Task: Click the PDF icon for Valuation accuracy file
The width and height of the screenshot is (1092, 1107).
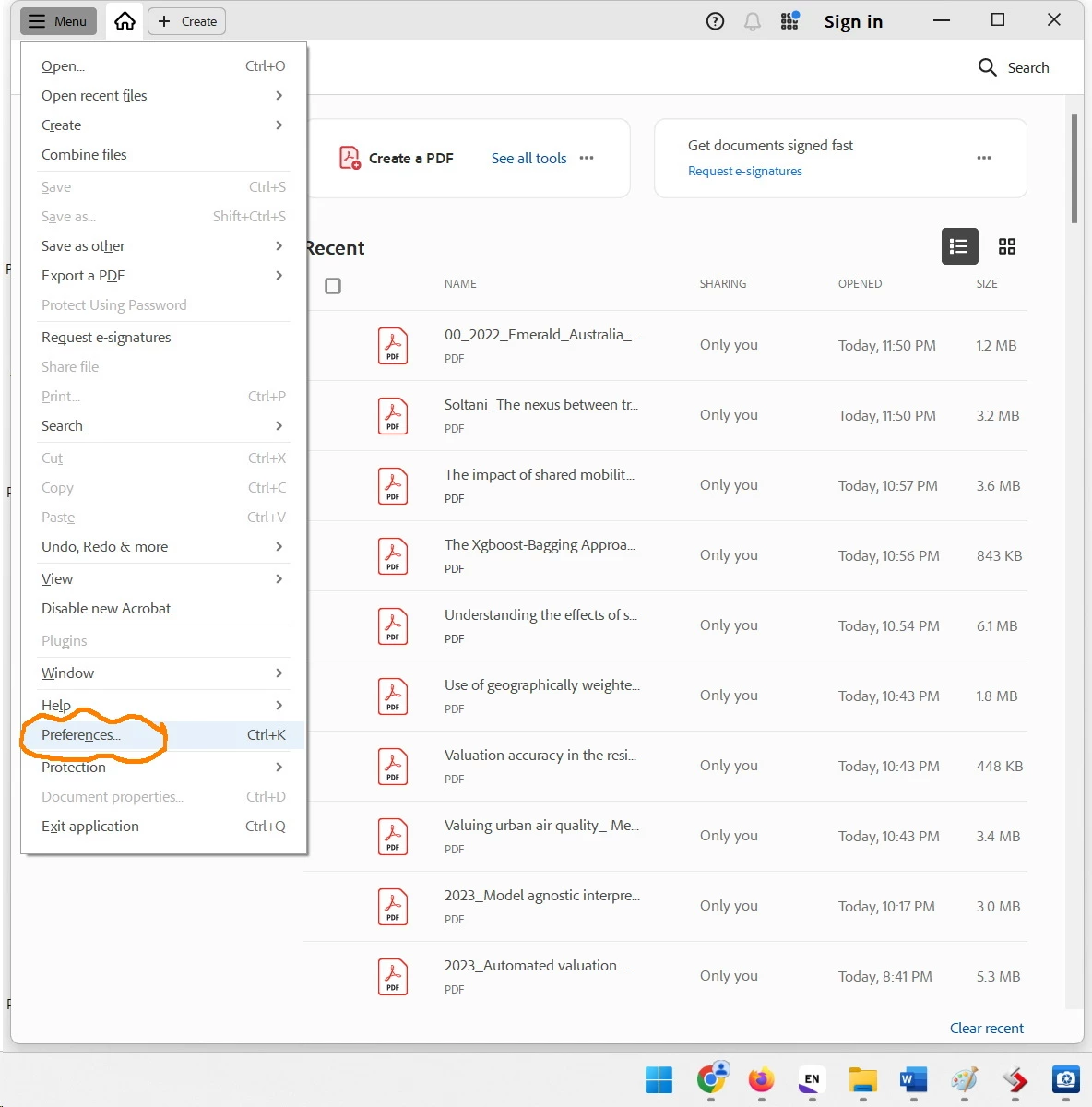Action: [x=393, y=767]
